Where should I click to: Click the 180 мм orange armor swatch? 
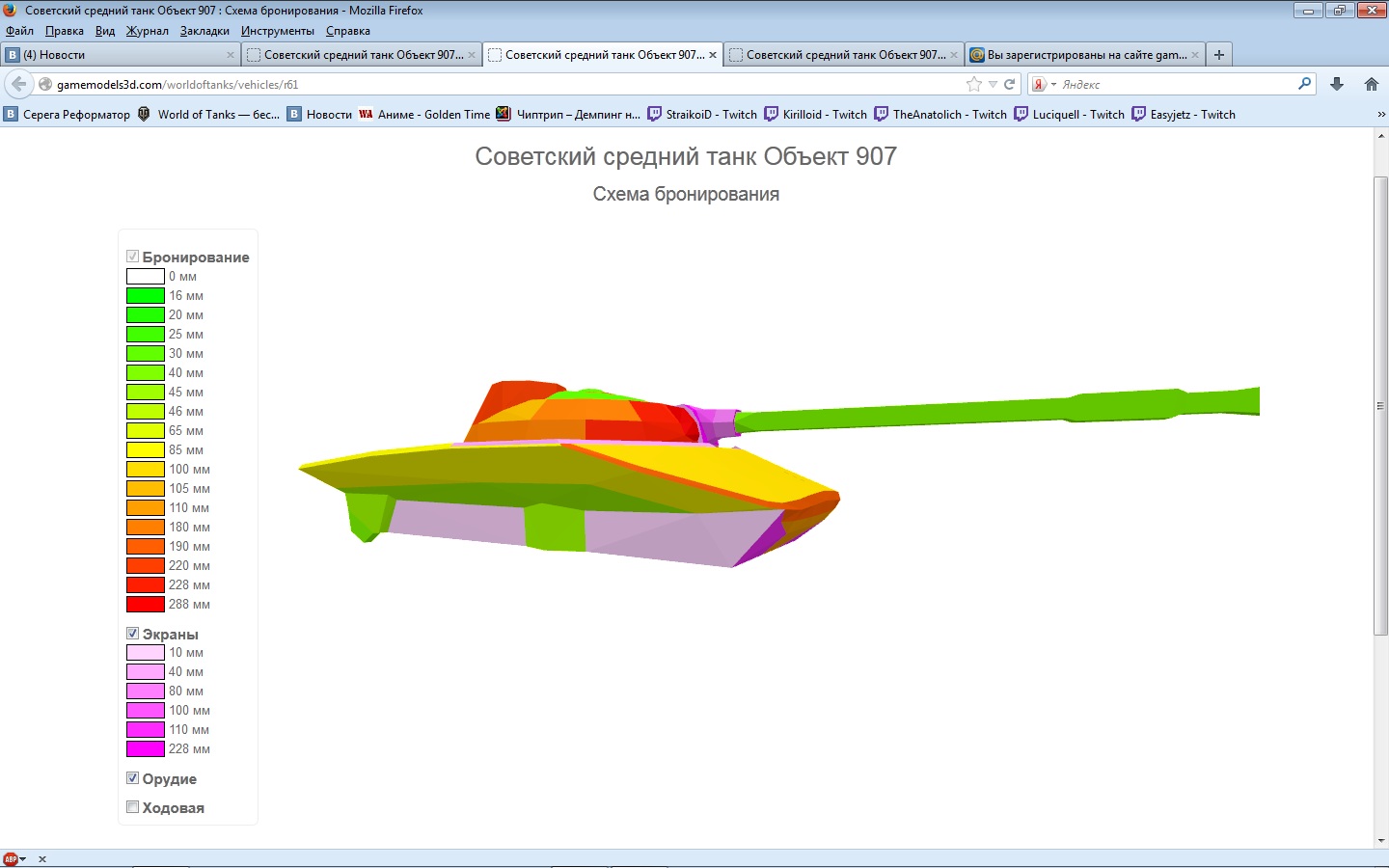tap(146, 528)
